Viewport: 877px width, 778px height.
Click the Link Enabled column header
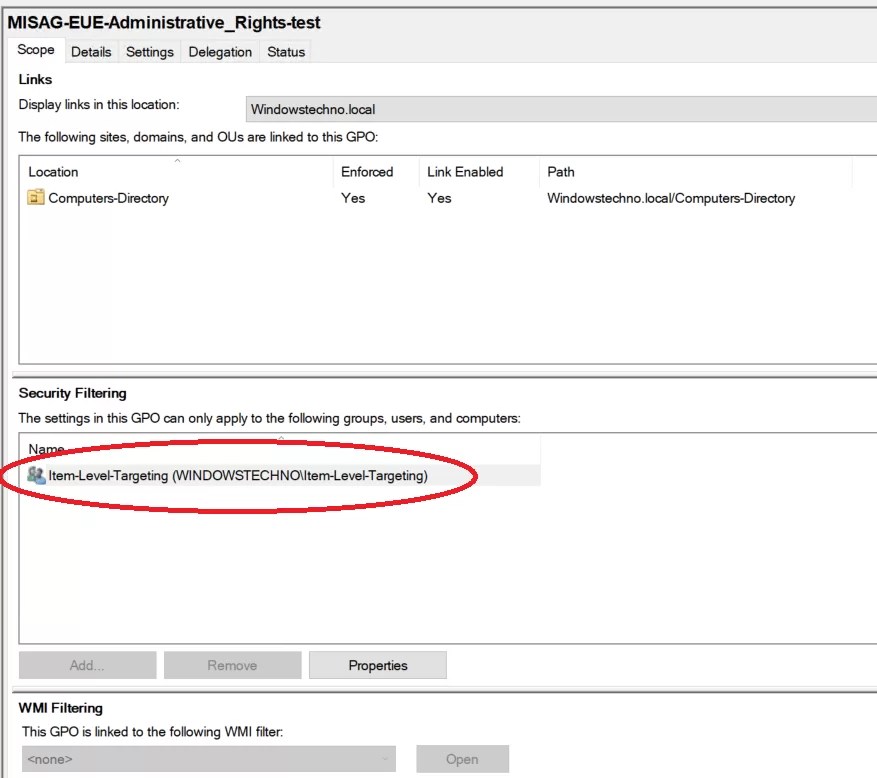464,171
